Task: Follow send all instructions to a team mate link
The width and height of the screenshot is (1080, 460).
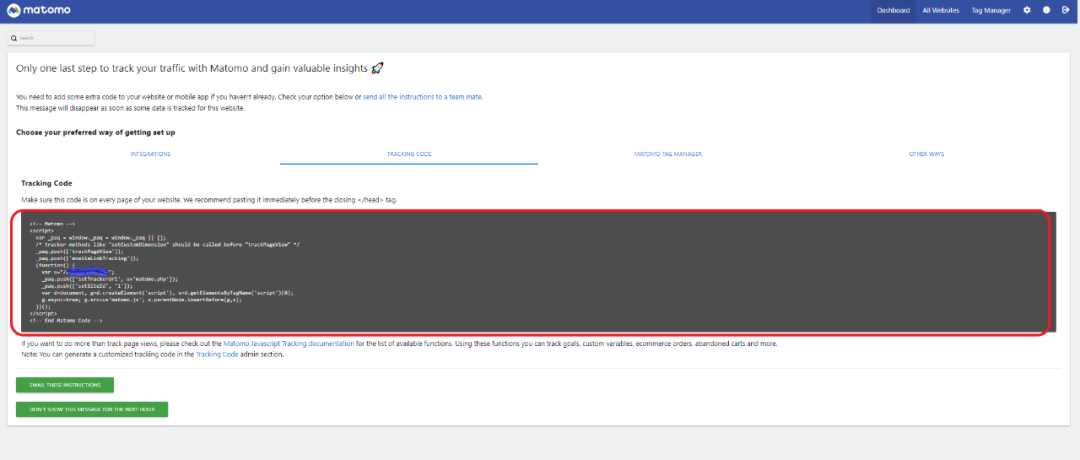Action: click(423, 97)
